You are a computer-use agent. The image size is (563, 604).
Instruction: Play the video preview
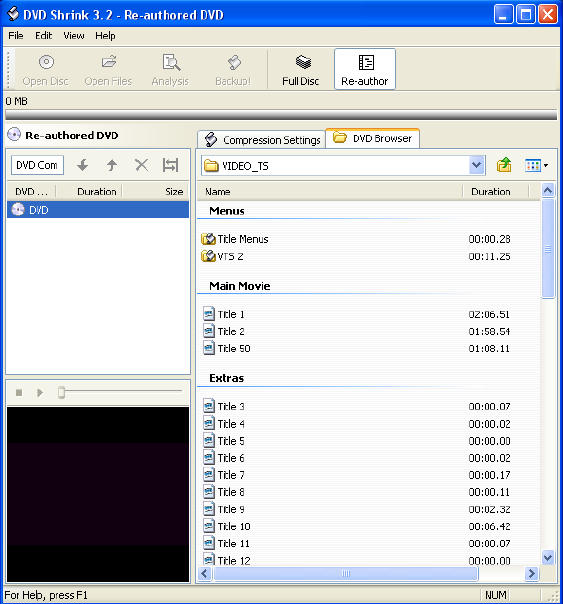(x=40, y=393)
